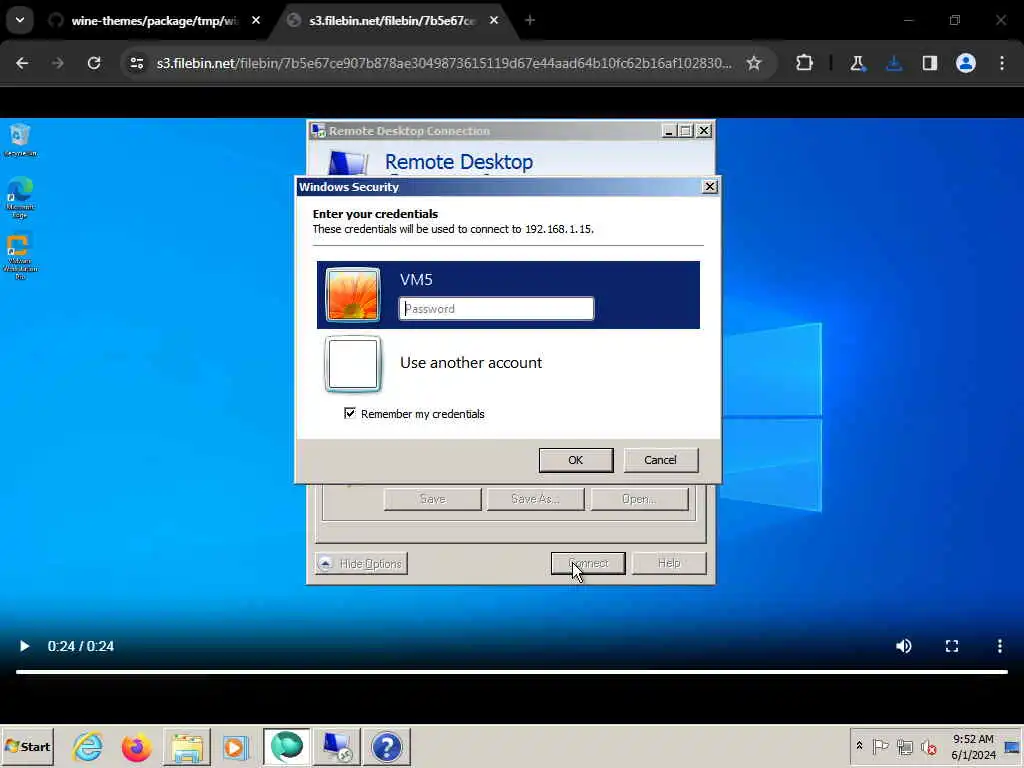Viewport: 1024px width, 768px height.
Task: Open Chrome Labs flask icon
Action: (x=857, y=63)
